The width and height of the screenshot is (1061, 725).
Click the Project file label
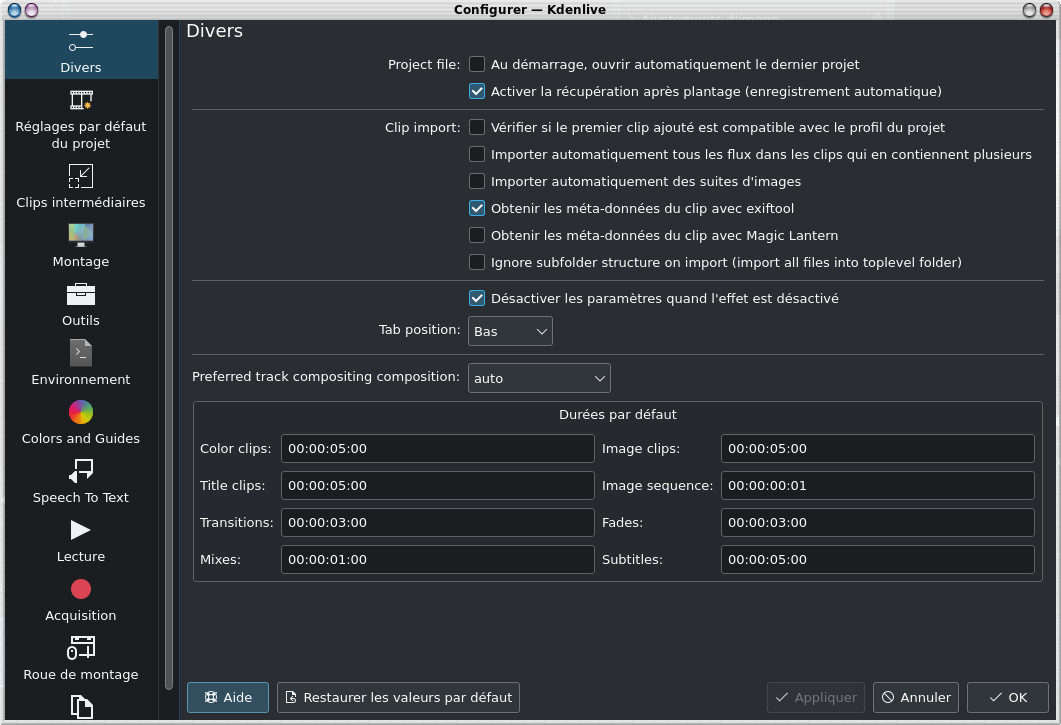424,64
